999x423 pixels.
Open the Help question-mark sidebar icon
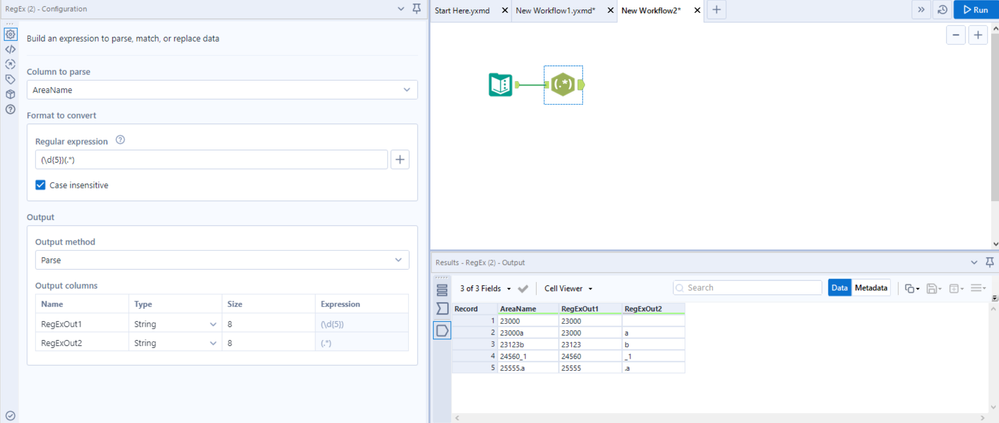point(10,110)
